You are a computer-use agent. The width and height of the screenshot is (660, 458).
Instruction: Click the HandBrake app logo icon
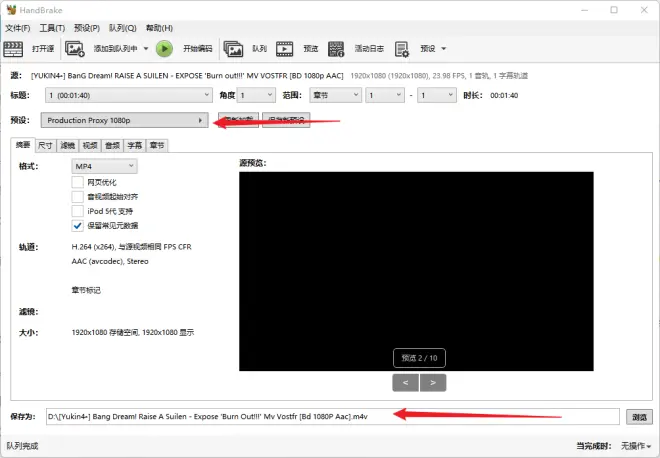11,10
